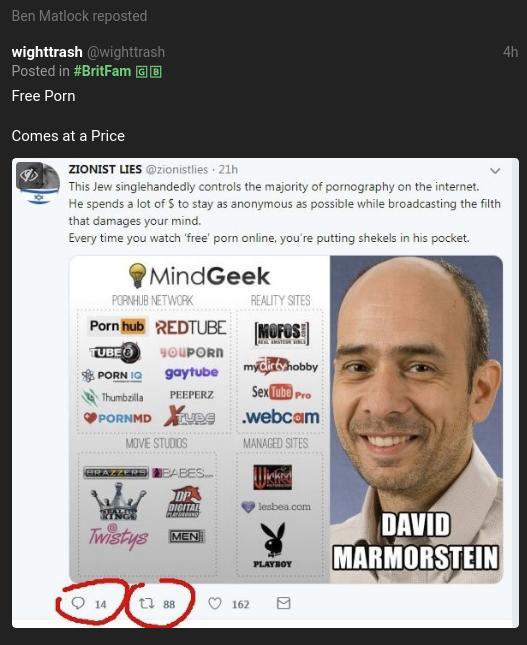Click the like count 162
This screenshot has height=645, width=527.
(x=241, y=604)
